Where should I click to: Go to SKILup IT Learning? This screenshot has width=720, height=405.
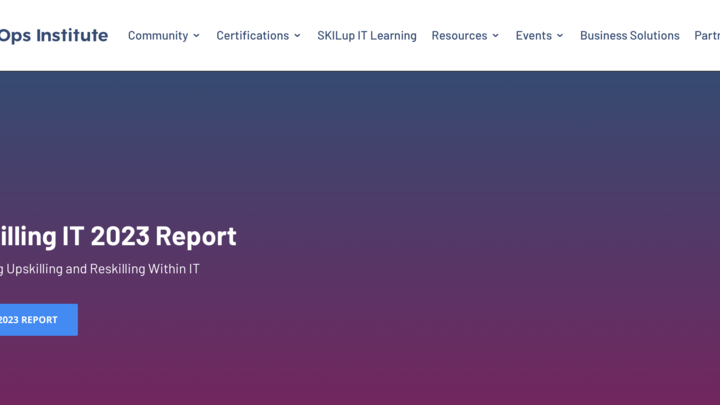[x=367, y=35]
